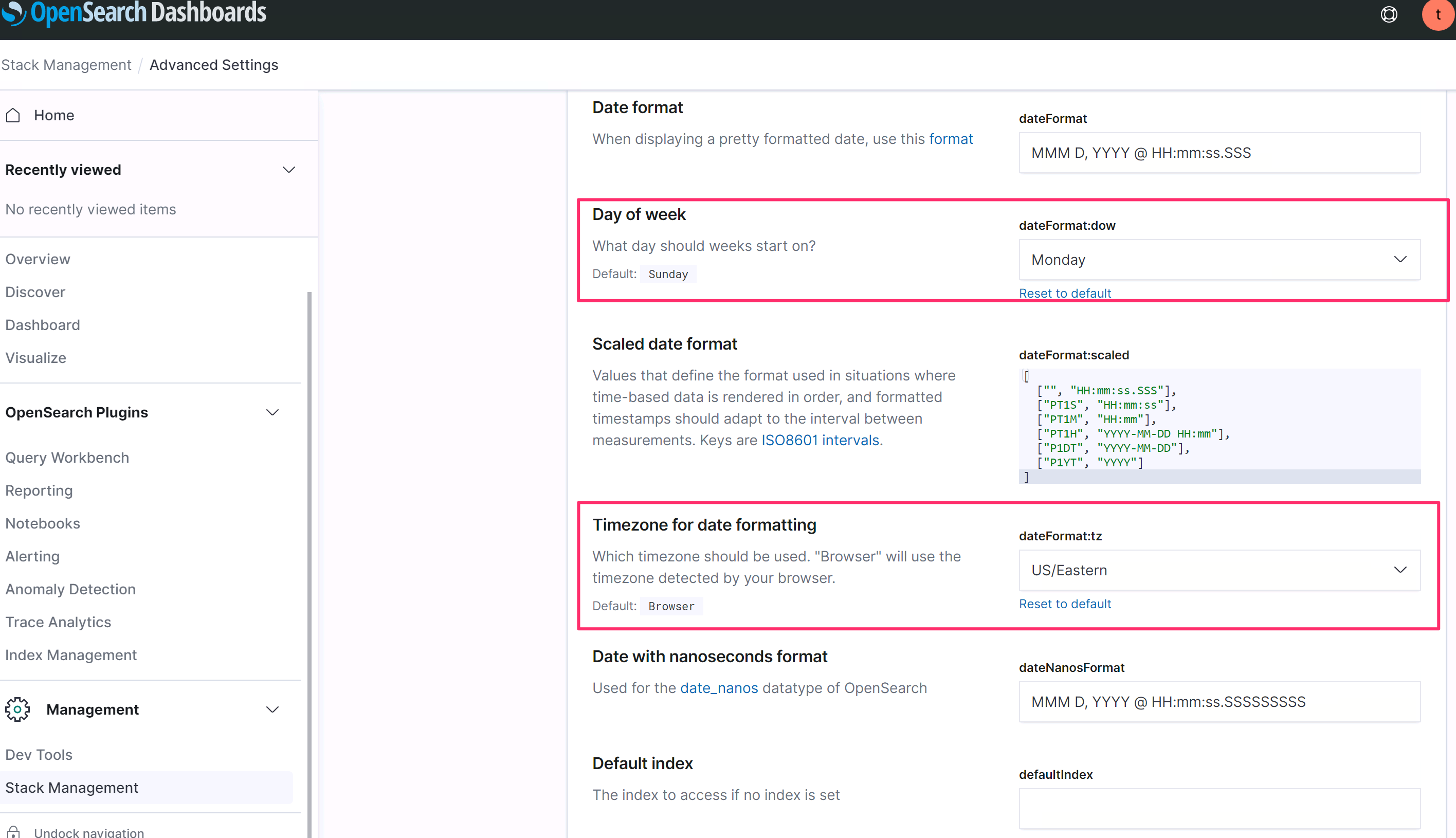This screenshot has width=1456, height=838.
Task: Open the Day of week dropdown
Action: pos(1219,260)
